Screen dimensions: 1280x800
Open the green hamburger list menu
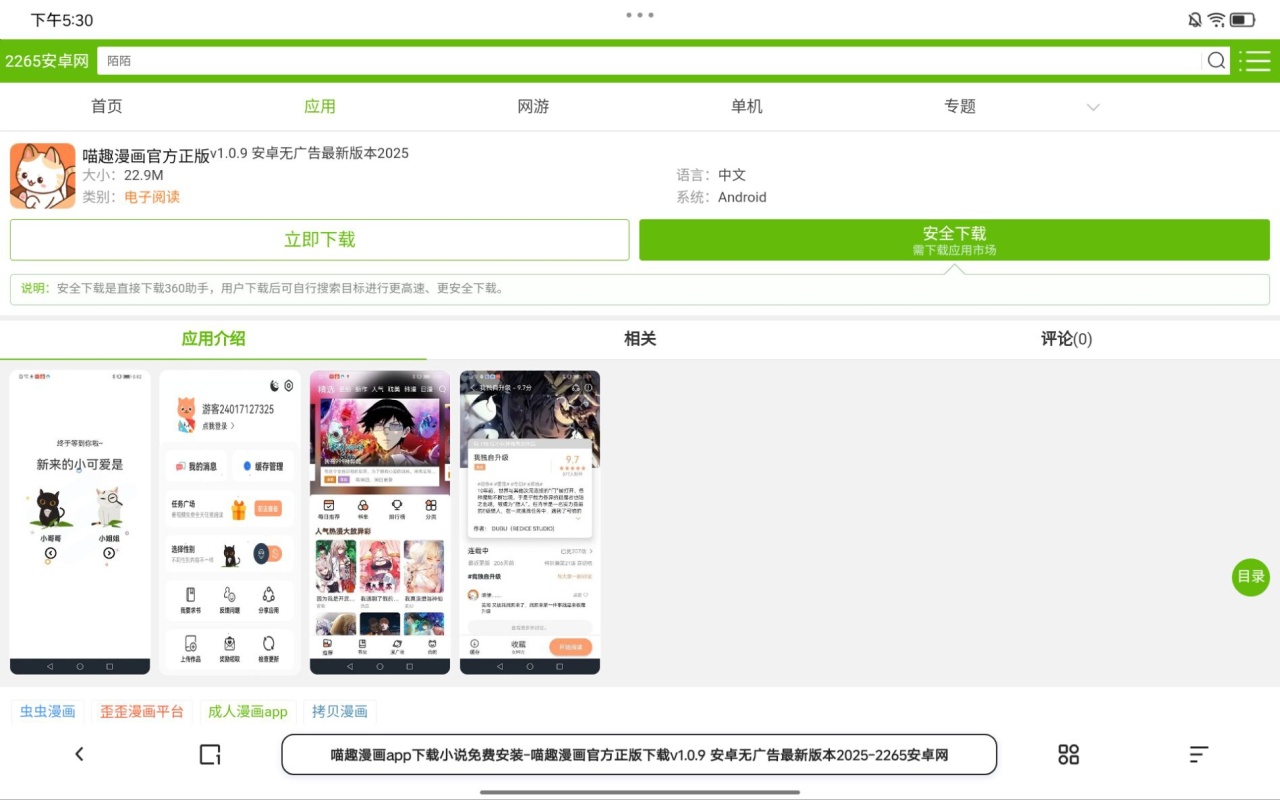(1255, 61)
